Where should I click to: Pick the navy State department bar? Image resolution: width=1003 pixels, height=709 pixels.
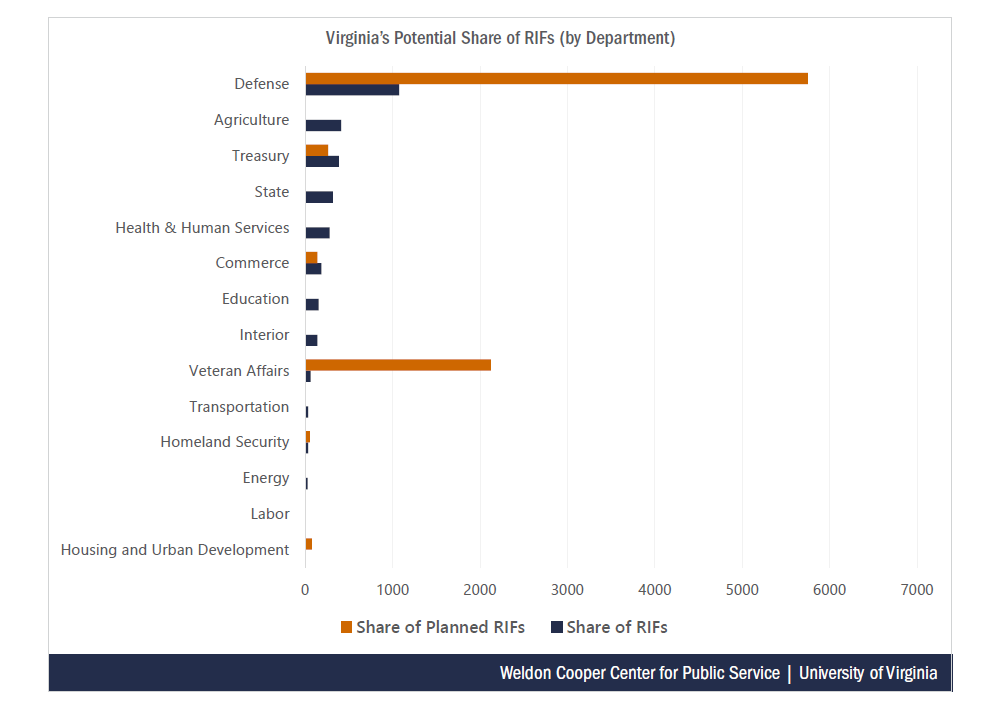point(319,197)
